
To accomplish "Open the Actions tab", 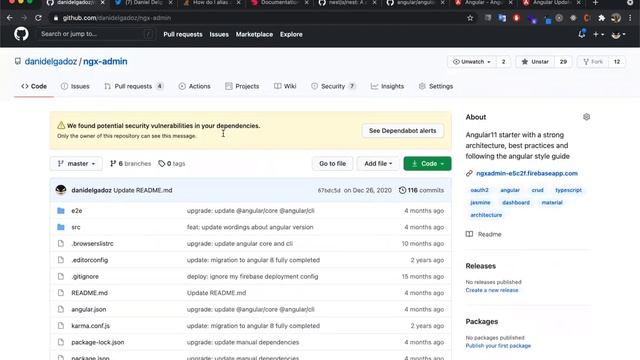I will coord(194,86).
